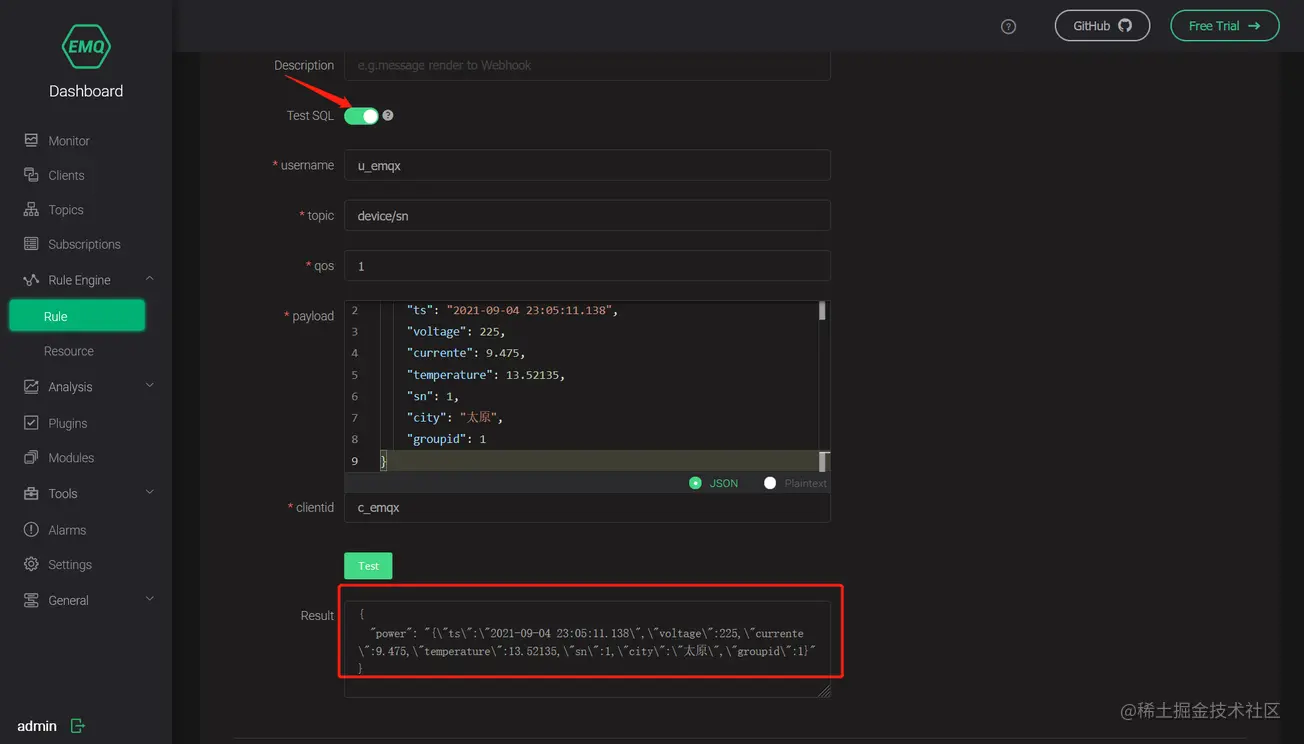Screen dimensions: 1304x744
Task: Click into the username field
Action: 587,165
